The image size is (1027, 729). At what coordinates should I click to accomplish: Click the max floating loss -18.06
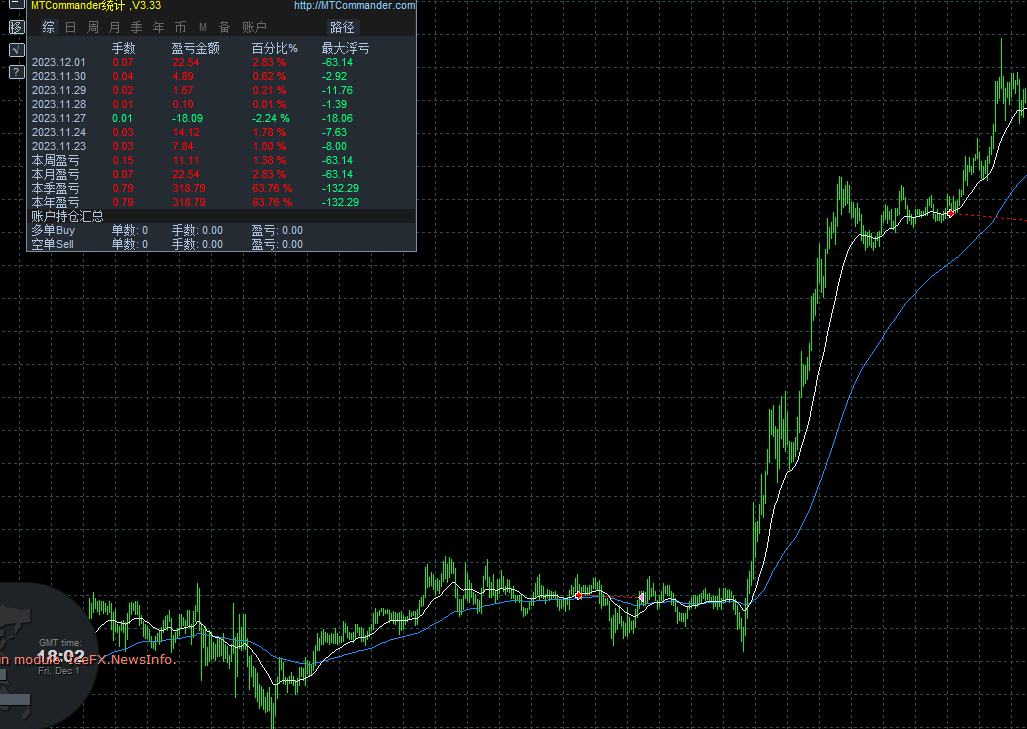[337, 119]
